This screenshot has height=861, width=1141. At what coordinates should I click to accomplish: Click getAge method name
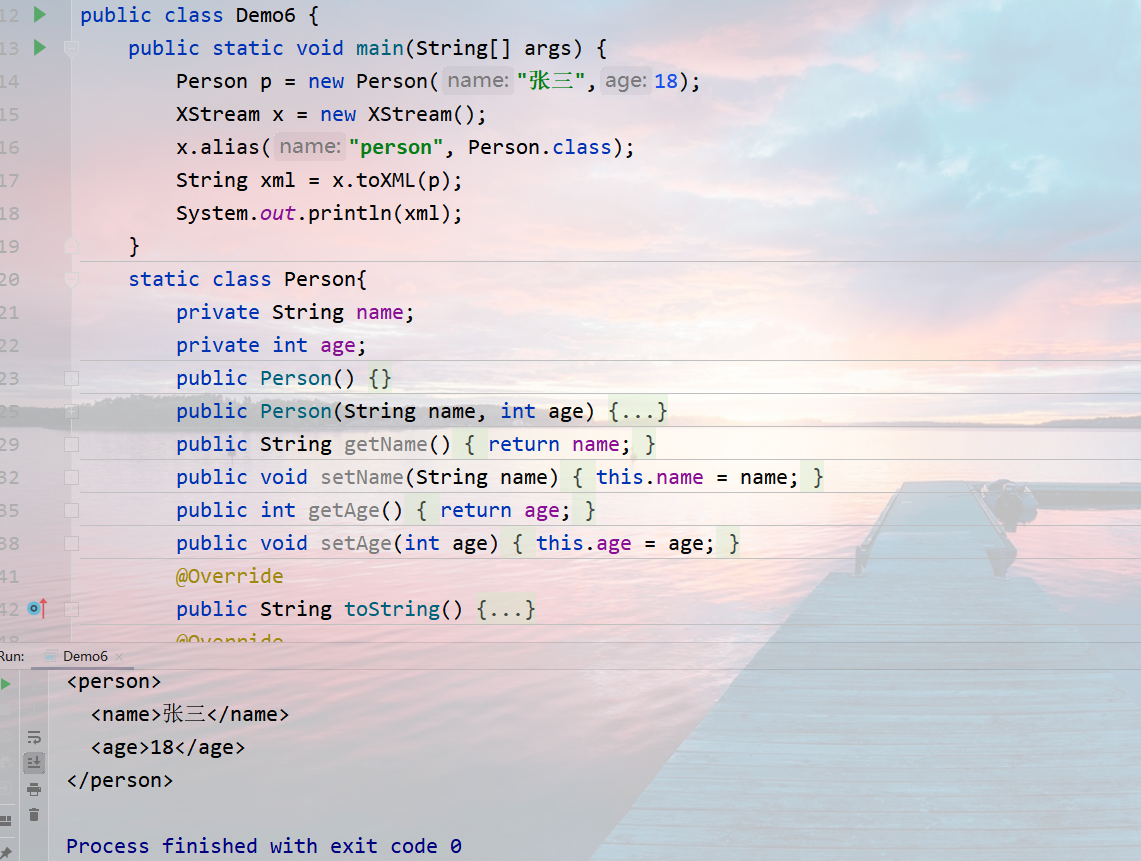tap(344, 510)
